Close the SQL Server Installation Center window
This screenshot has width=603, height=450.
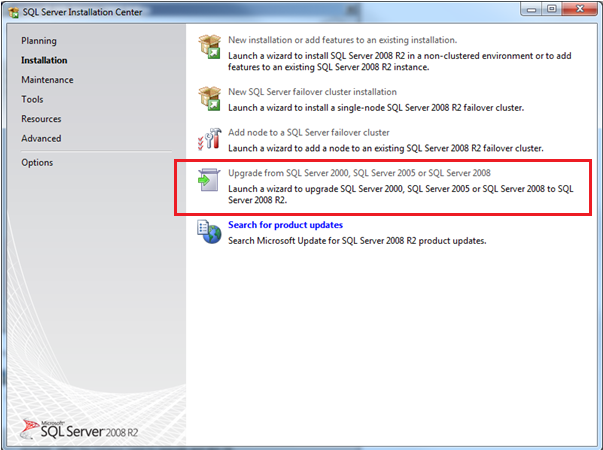580,9
